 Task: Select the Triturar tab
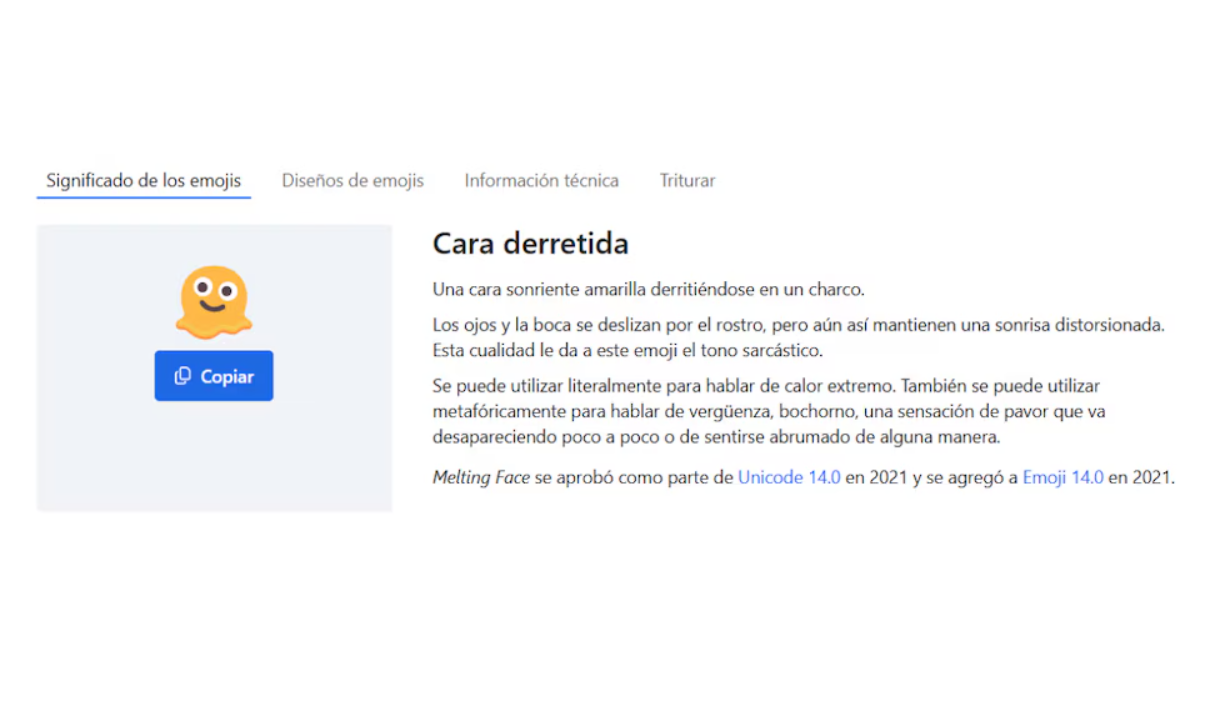coord(687,181)
